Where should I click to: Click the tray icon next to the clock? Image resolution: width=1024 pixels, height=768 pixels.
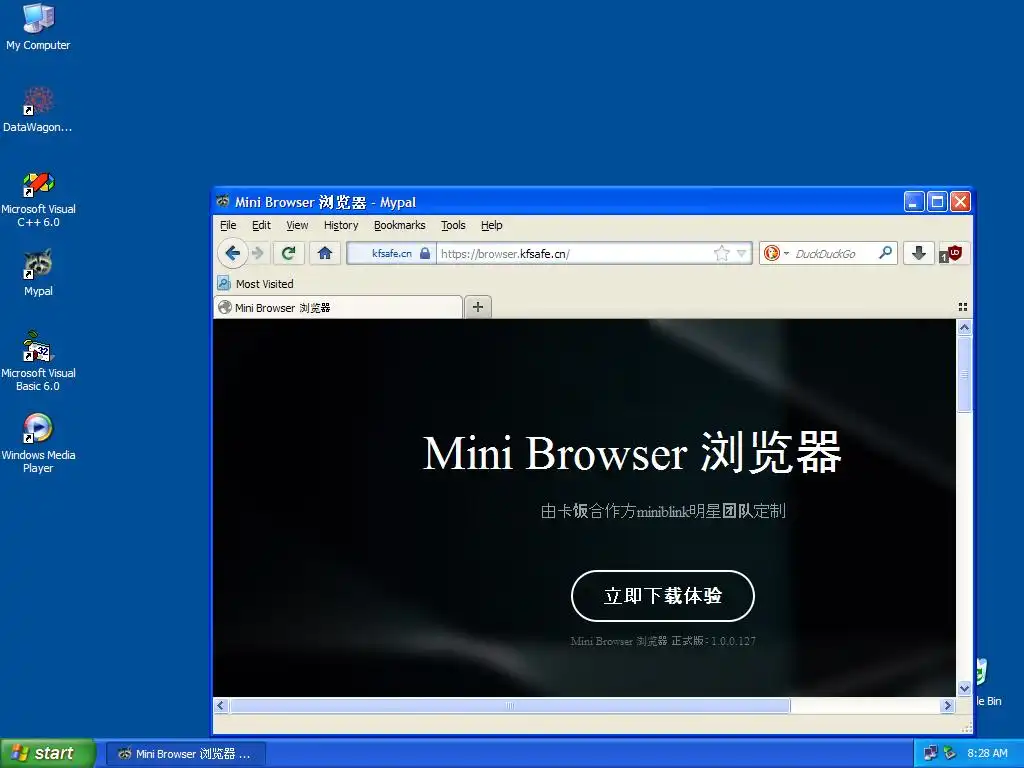pyautogui.click(x=949, y=753)
